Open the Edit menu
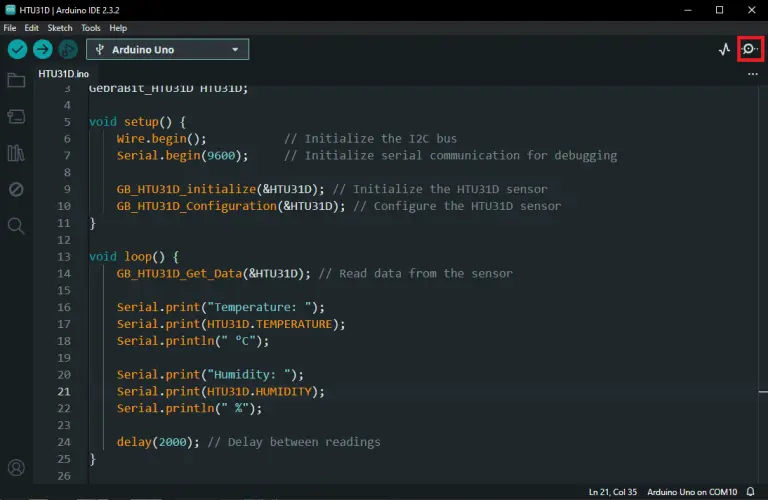Image resolution: width=768 pixels, height=500 pixels. pyautogui.click(x=31, y=28)
